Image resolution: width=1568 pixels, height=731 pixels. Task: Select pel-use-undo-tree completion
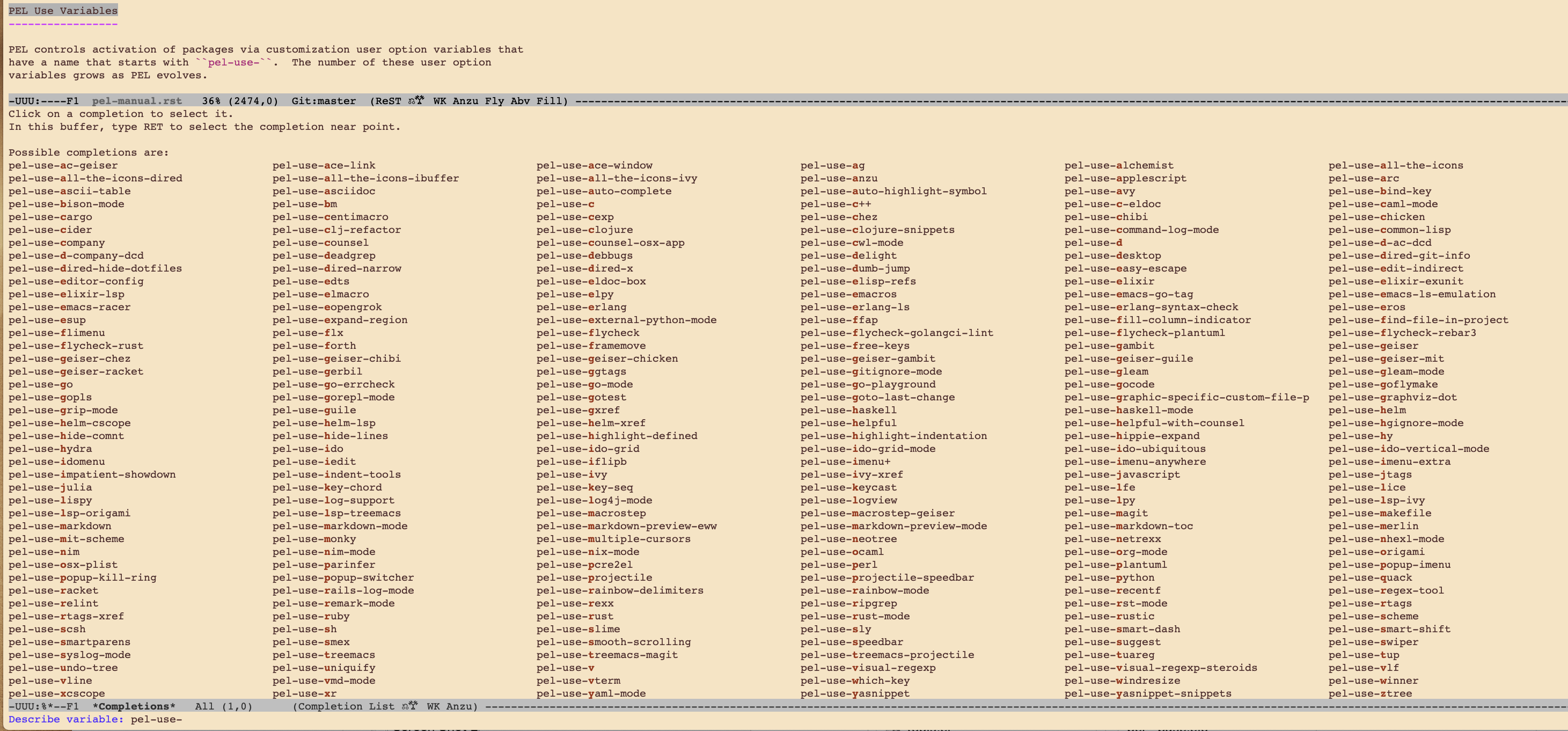(63, 668)
